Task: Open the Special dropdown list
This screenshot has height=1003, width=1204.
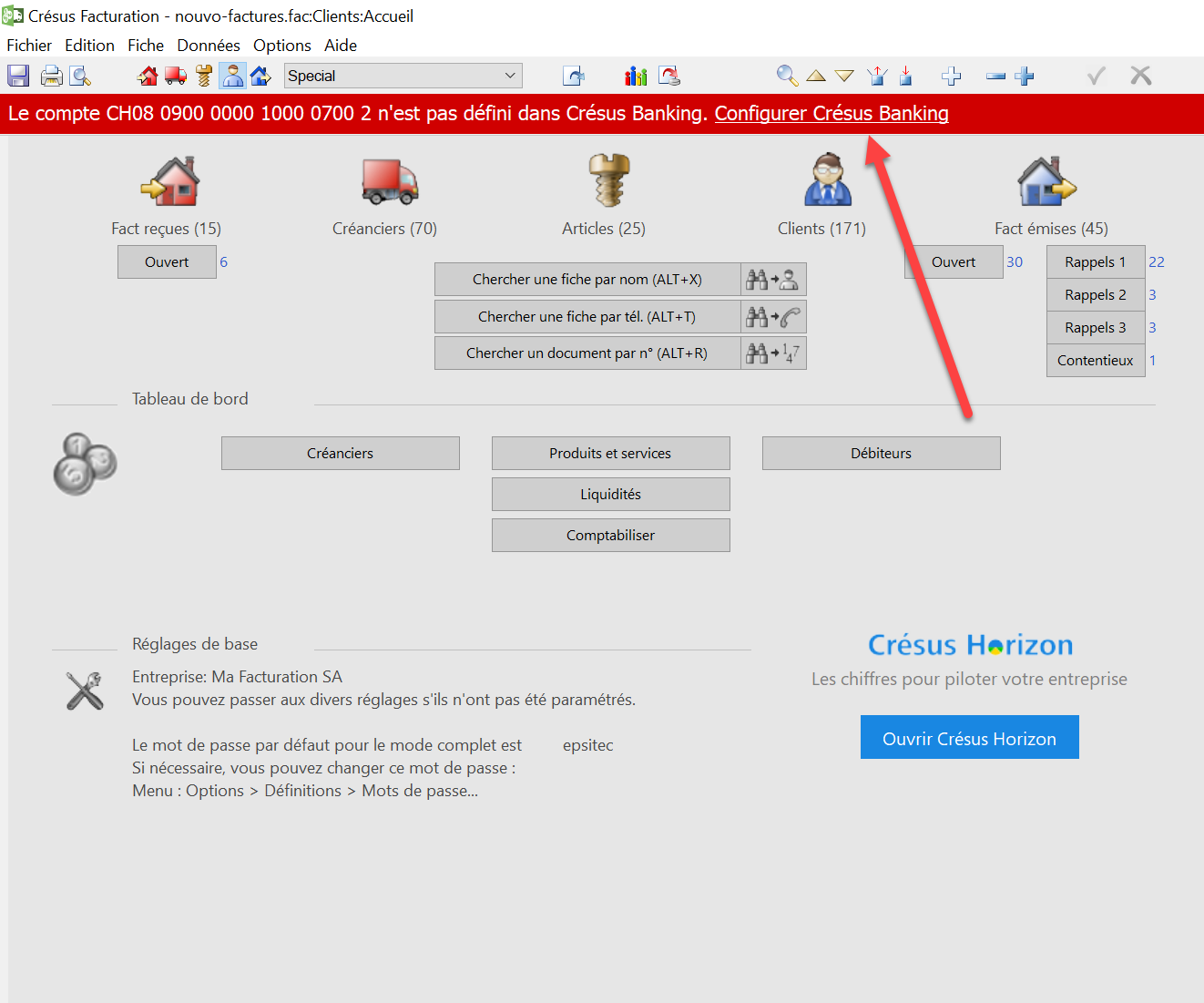Action: 403,76
